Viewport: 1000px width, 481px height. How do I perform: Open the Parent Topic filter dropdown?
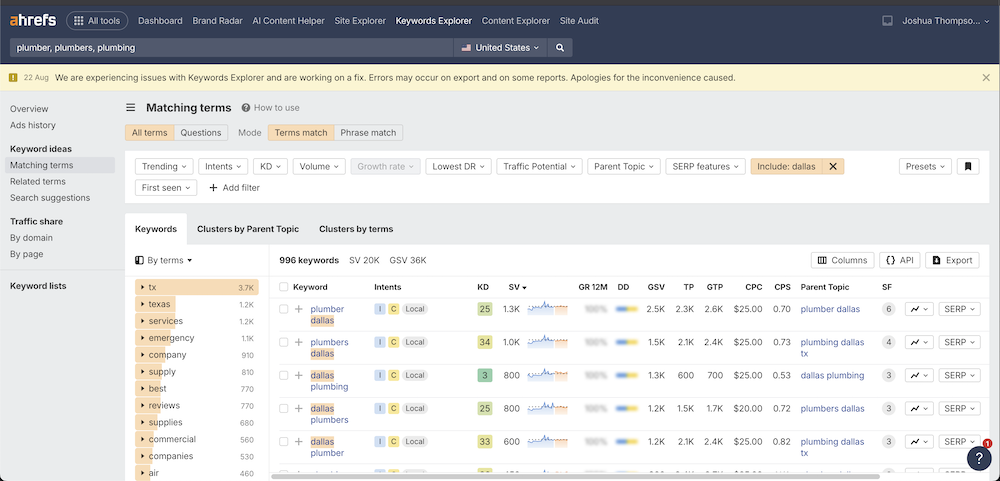(x=624, y=166)
